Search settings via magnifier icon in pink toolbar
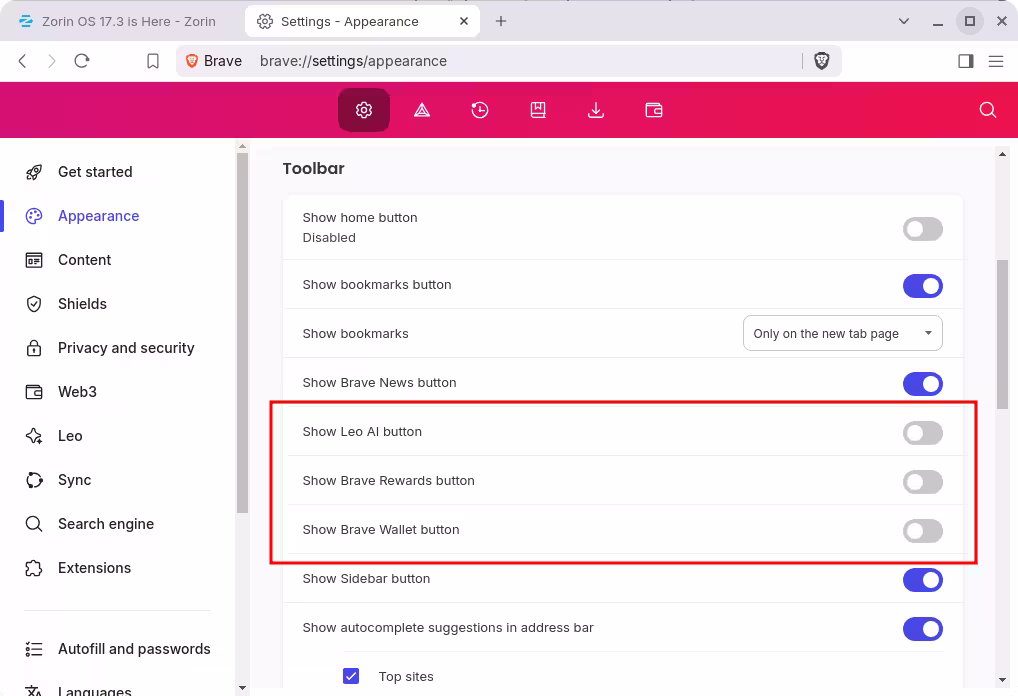This screenshot has width=1018, height=696. 987,110
